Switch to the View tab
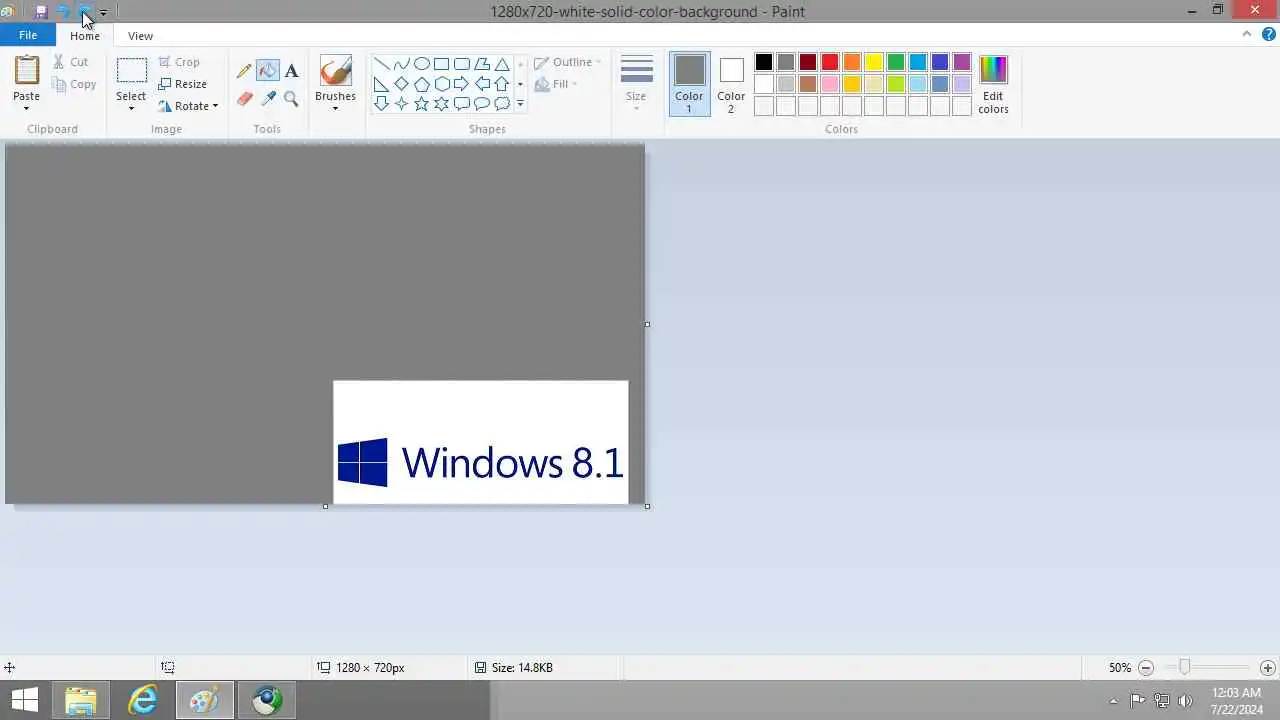Screen dimensions: 1280x720 coord(140,36)
